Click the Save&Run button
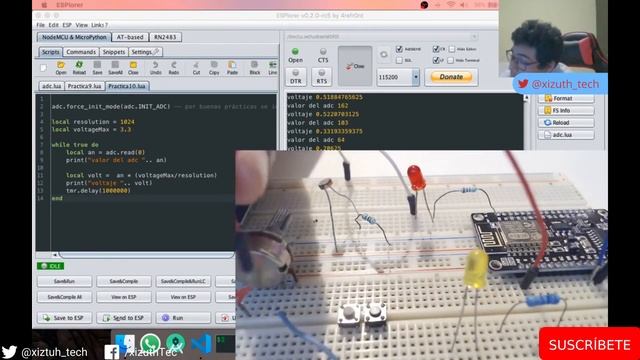The height and width of the screenshot is (360, 640). tap(64, 281)
